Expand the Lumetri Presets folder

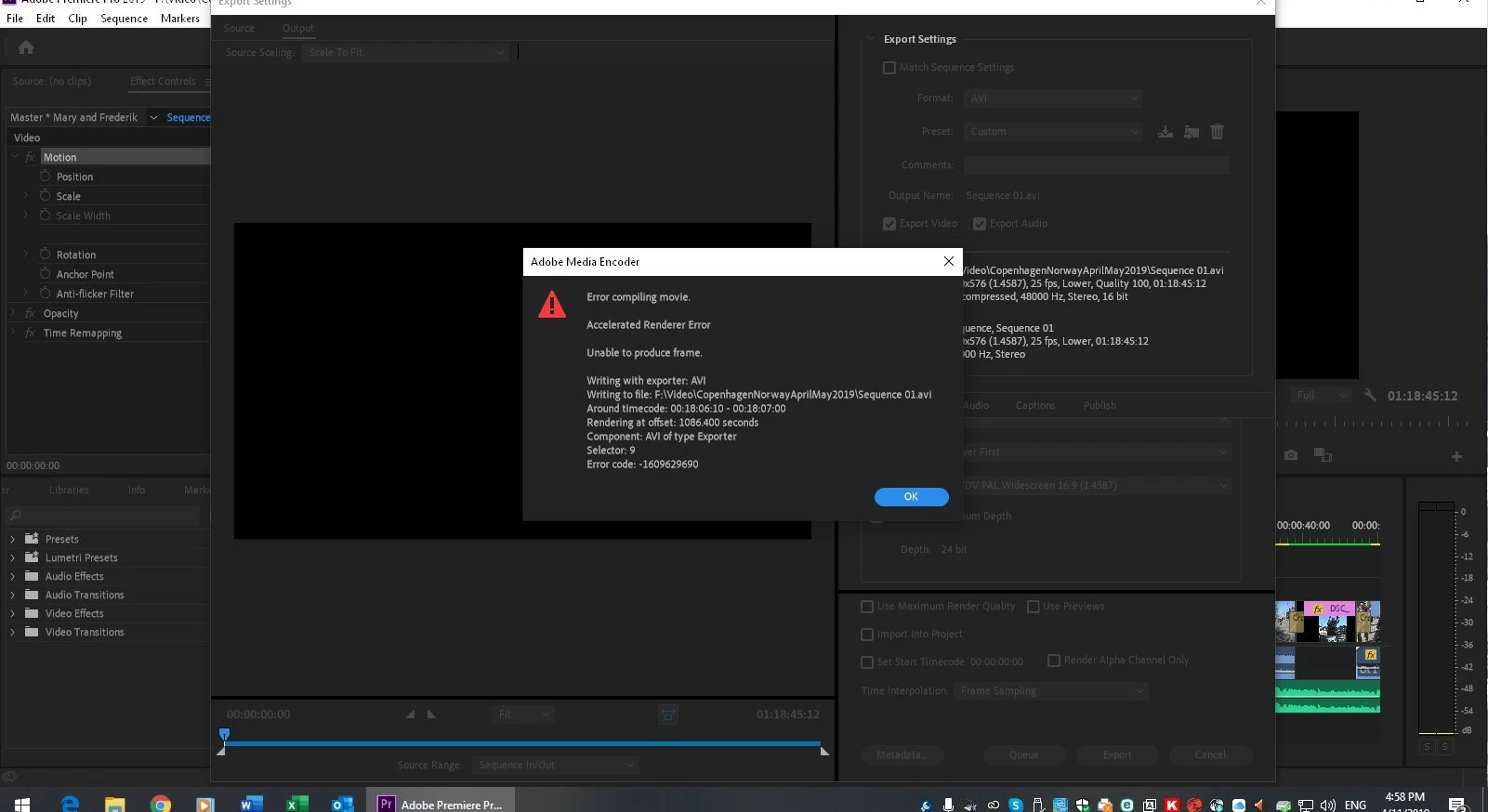(12, 558)
